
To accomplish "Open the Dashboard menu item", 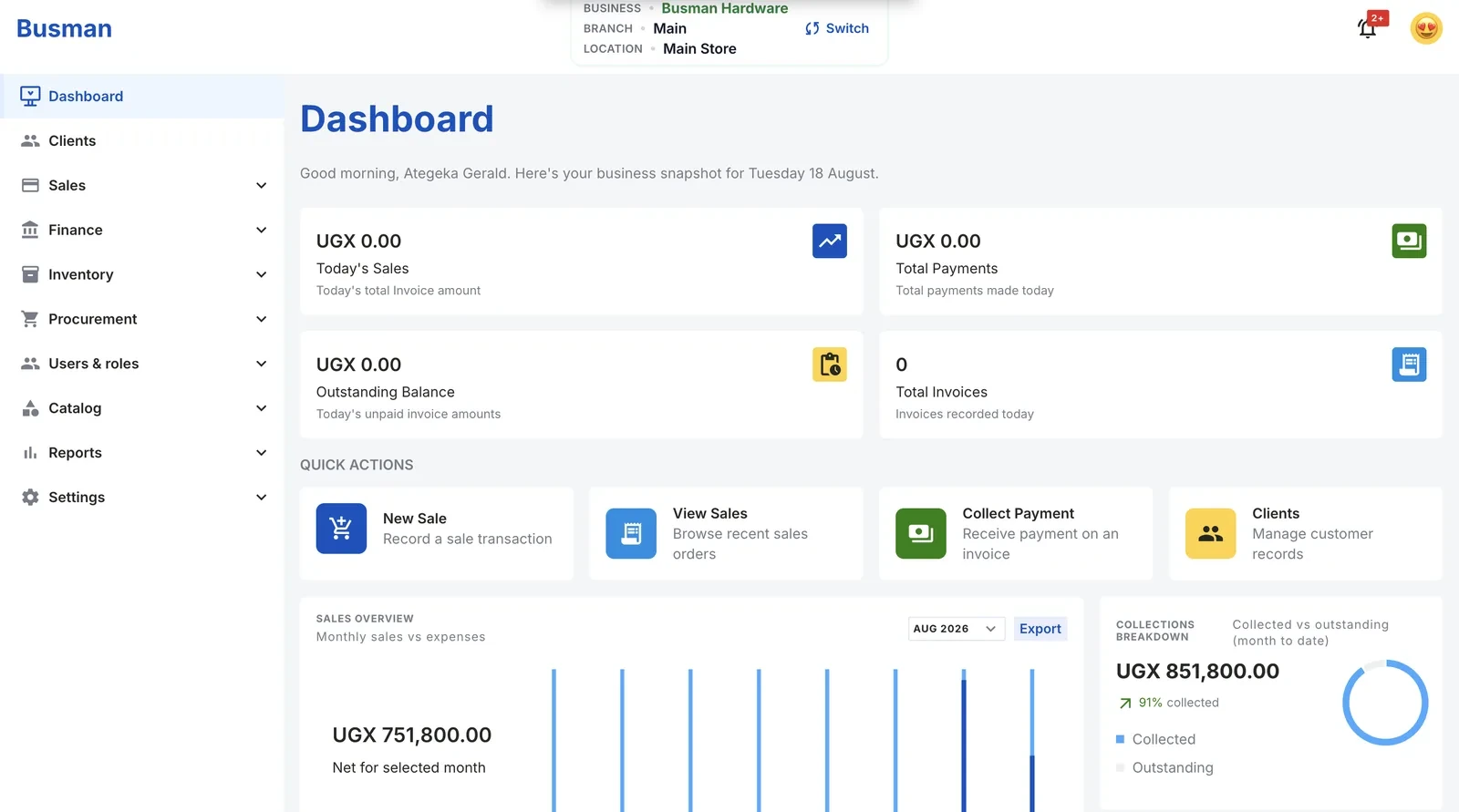I will pyautogui.click(x=142, y=97).
